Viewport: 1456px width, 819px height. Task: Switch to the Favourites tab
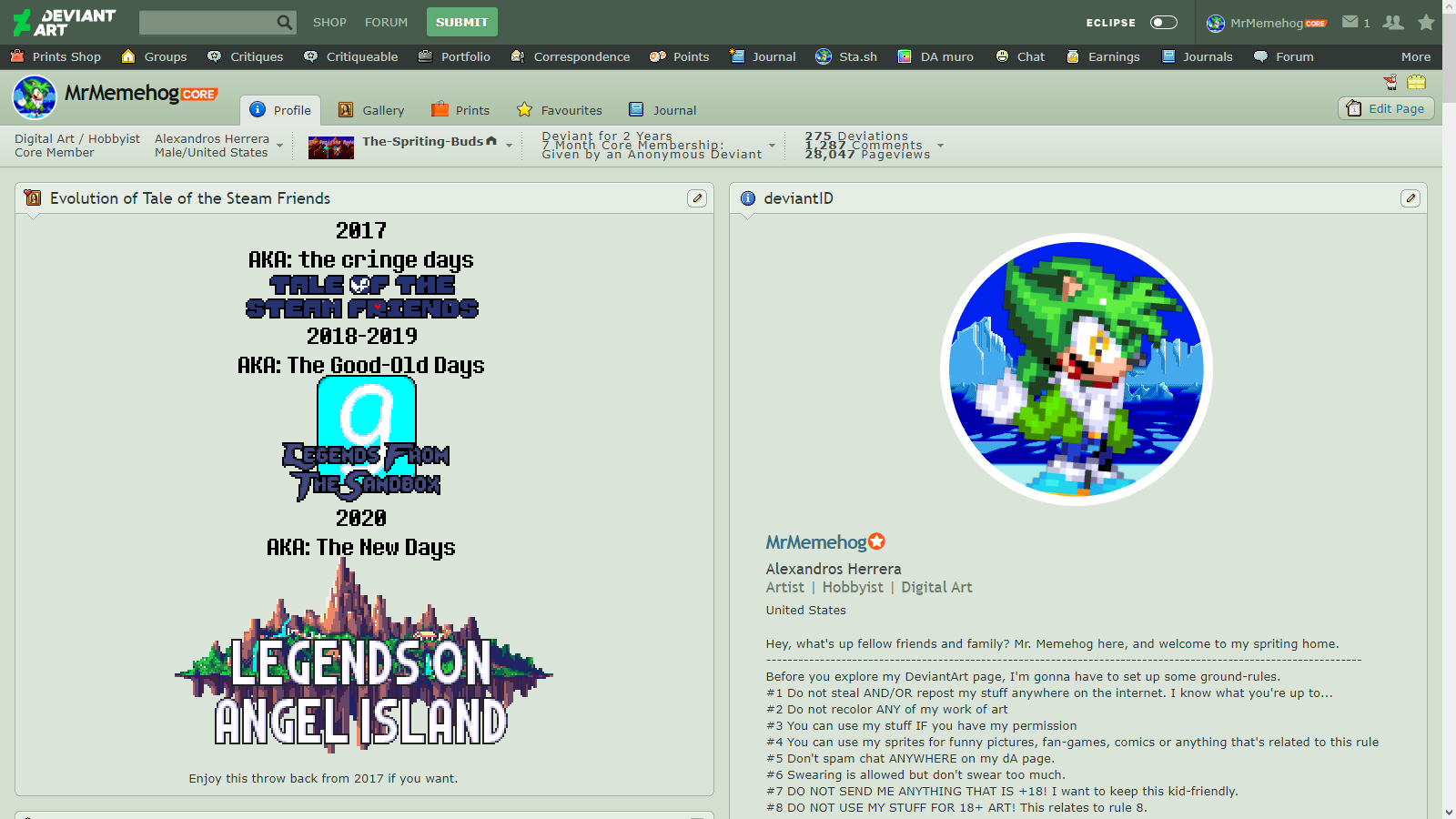pyautogui.click(x=560, y=110)
